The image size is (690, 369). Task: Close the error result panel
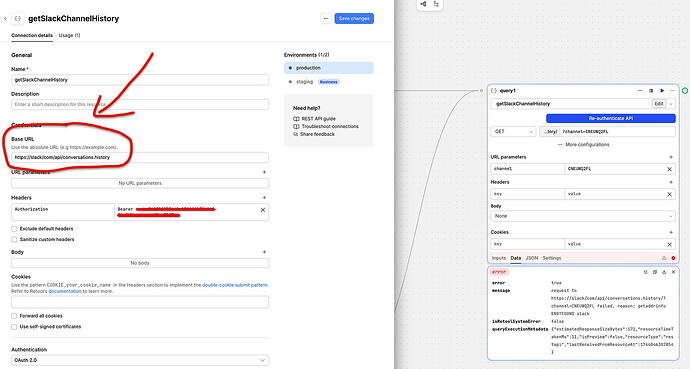click(x=673, y=272)
